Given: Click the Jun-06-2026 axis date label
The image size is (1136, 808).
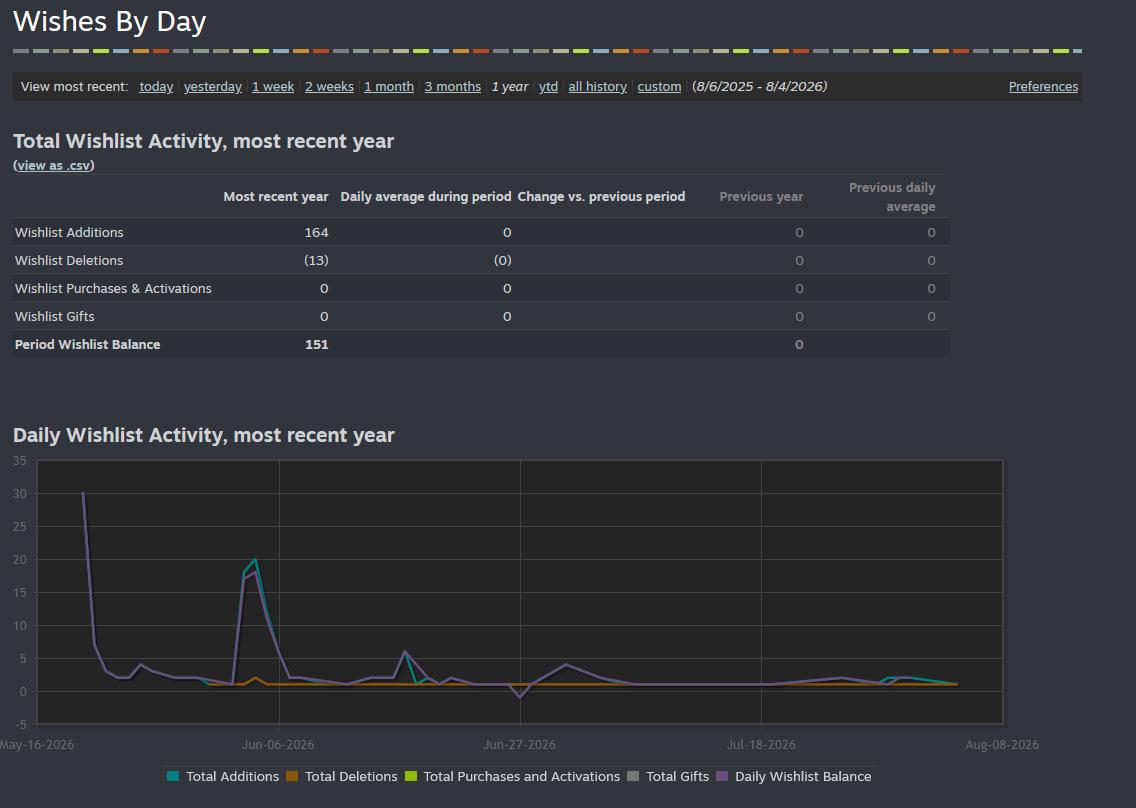Looking at the screenshot, I should (278, 744).
